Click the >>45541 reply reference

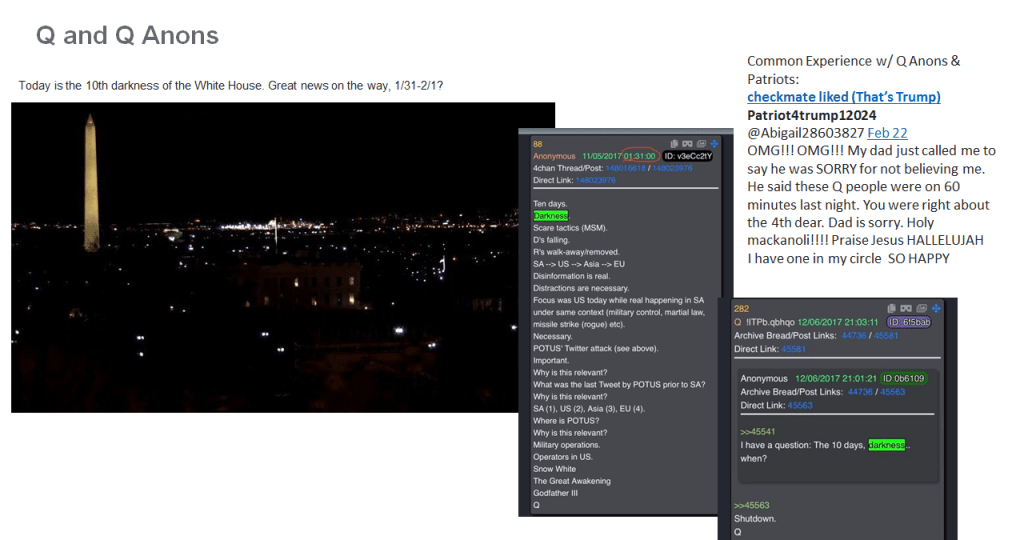click(756, 432)
